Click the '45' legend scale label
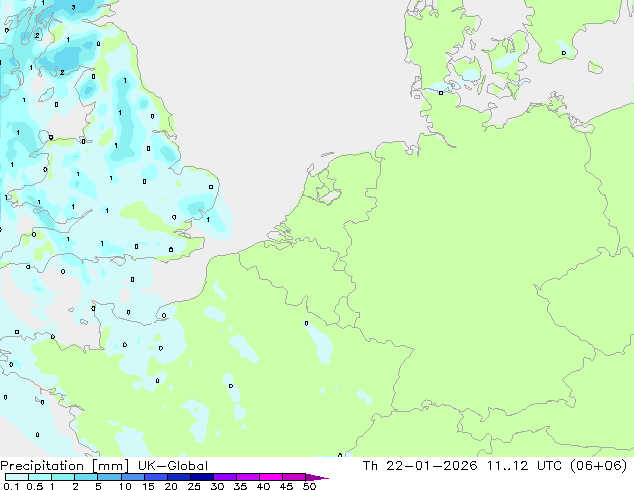This screenshot has height=490, width=634. [286, 486]
